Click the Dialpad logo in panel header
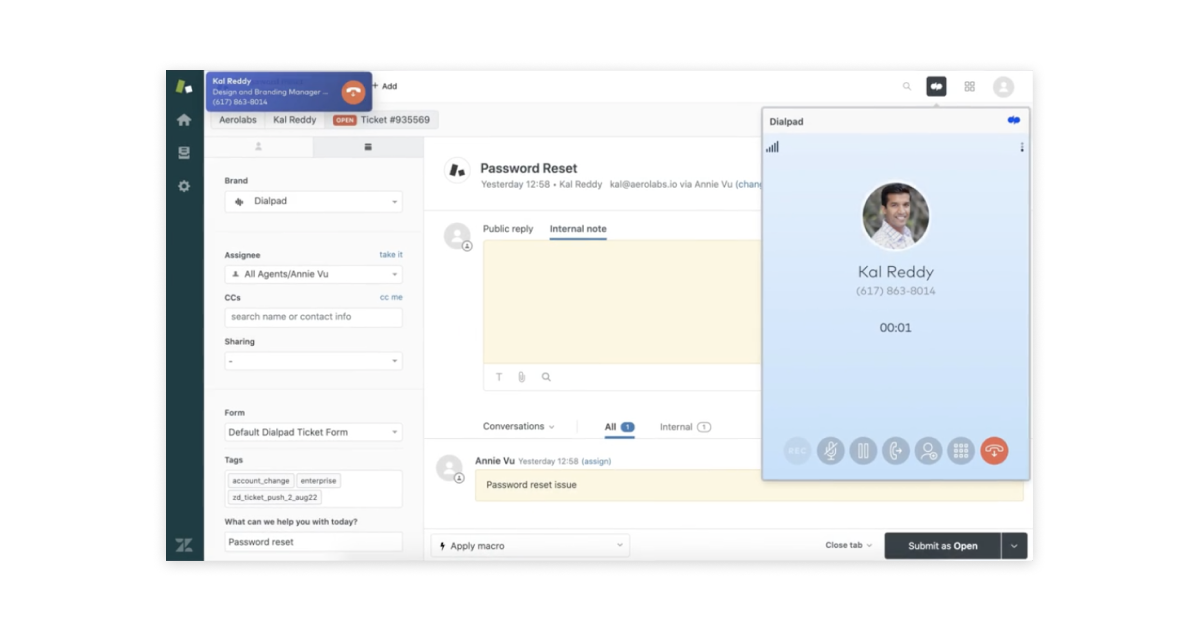This screenshot has width=1200, height=630. [x=1014, y=121]
